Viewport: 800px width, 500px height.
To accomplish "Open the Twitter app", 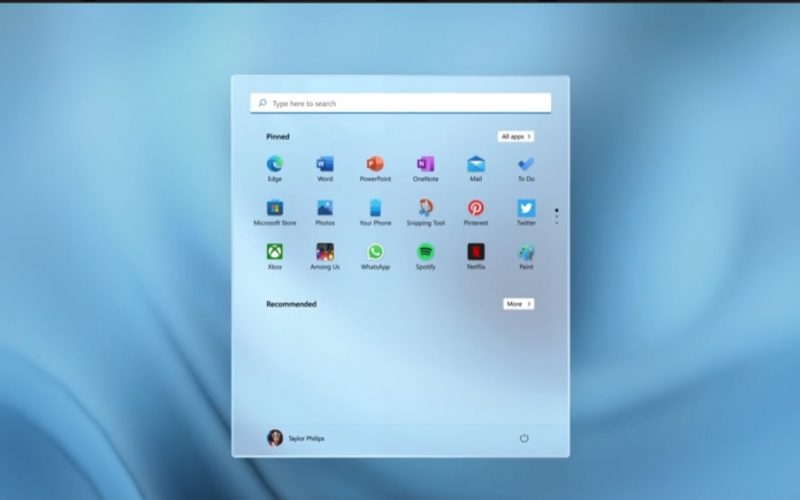I will click(x=526, y=212).
